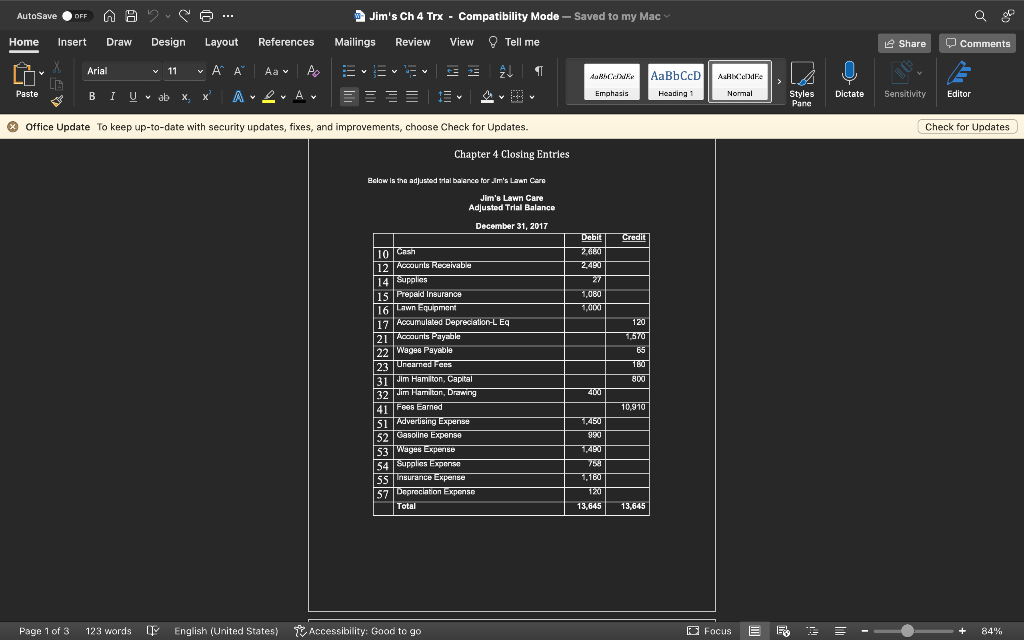Enter Focus mode from status bar
This screenshot has height=640, width=1024.
709,631
